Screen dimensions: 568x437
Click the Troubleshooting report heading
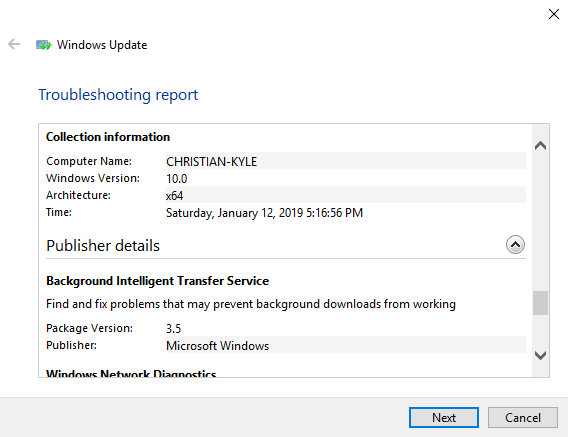pos(118,95)
